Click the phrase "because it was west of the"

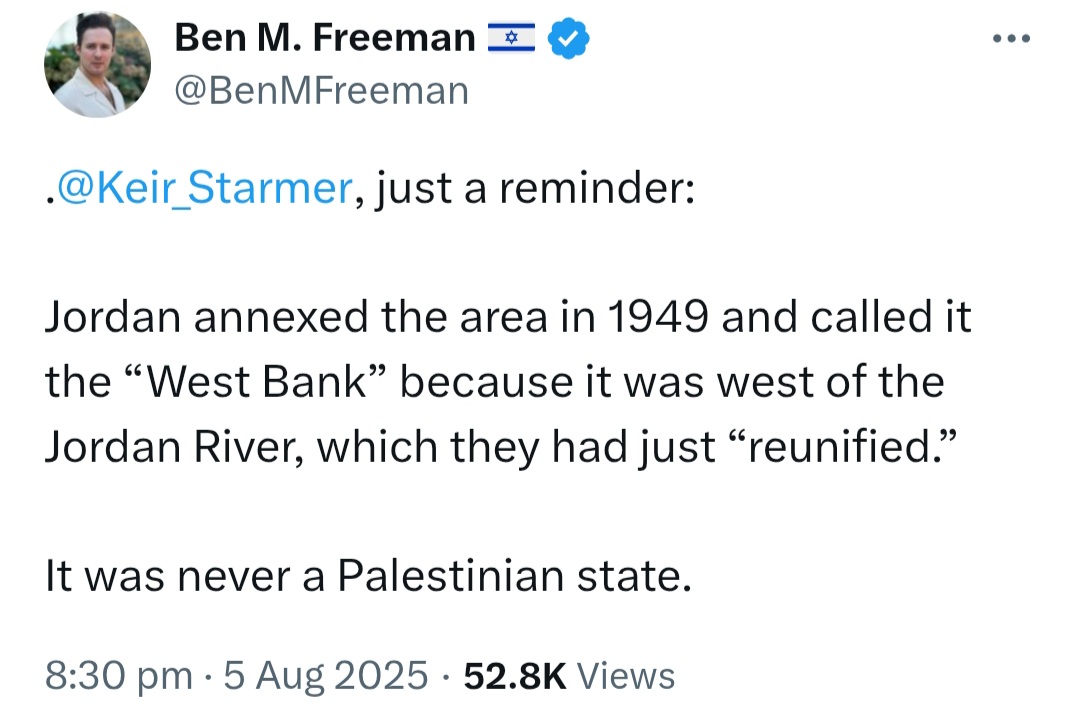tap(672, 382)
